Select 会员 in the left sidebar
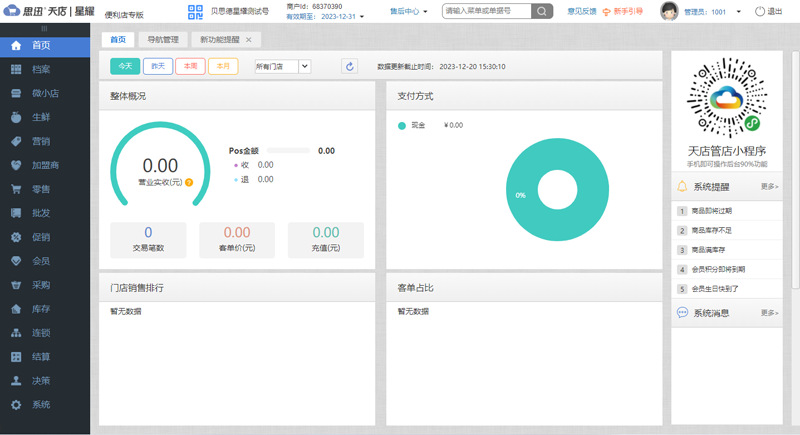 [40, 261]
